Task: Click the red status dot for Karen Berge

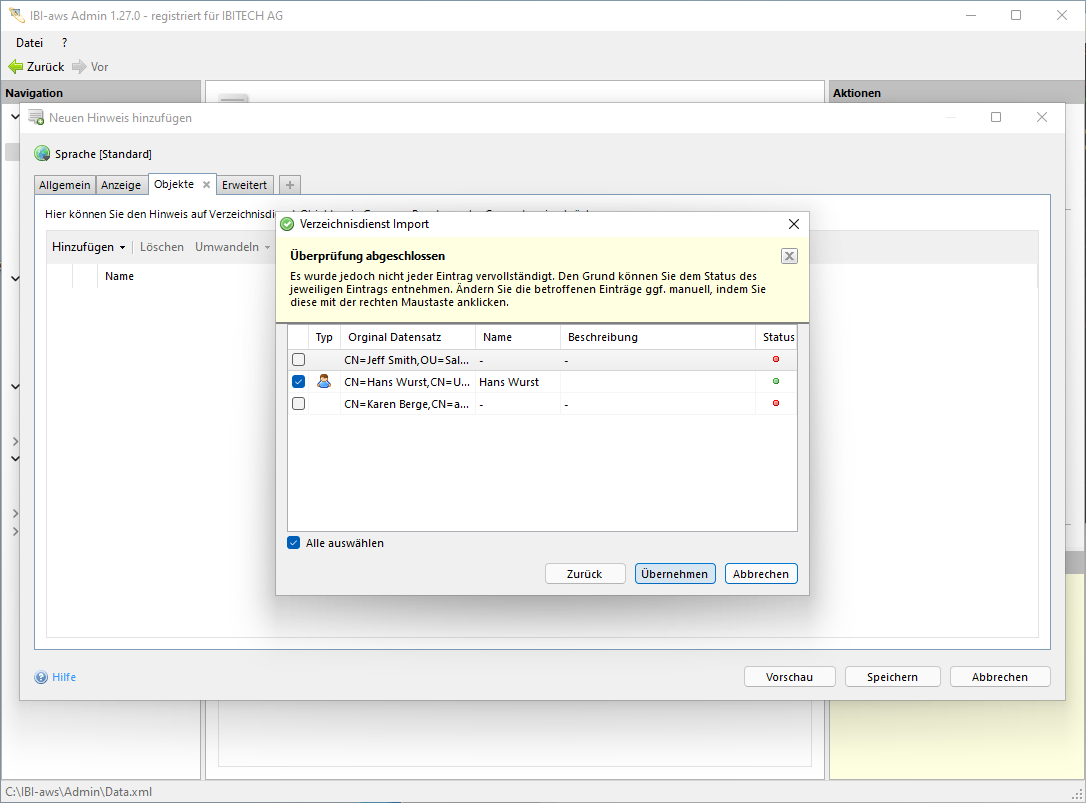Action: click(x=776, y=403)
